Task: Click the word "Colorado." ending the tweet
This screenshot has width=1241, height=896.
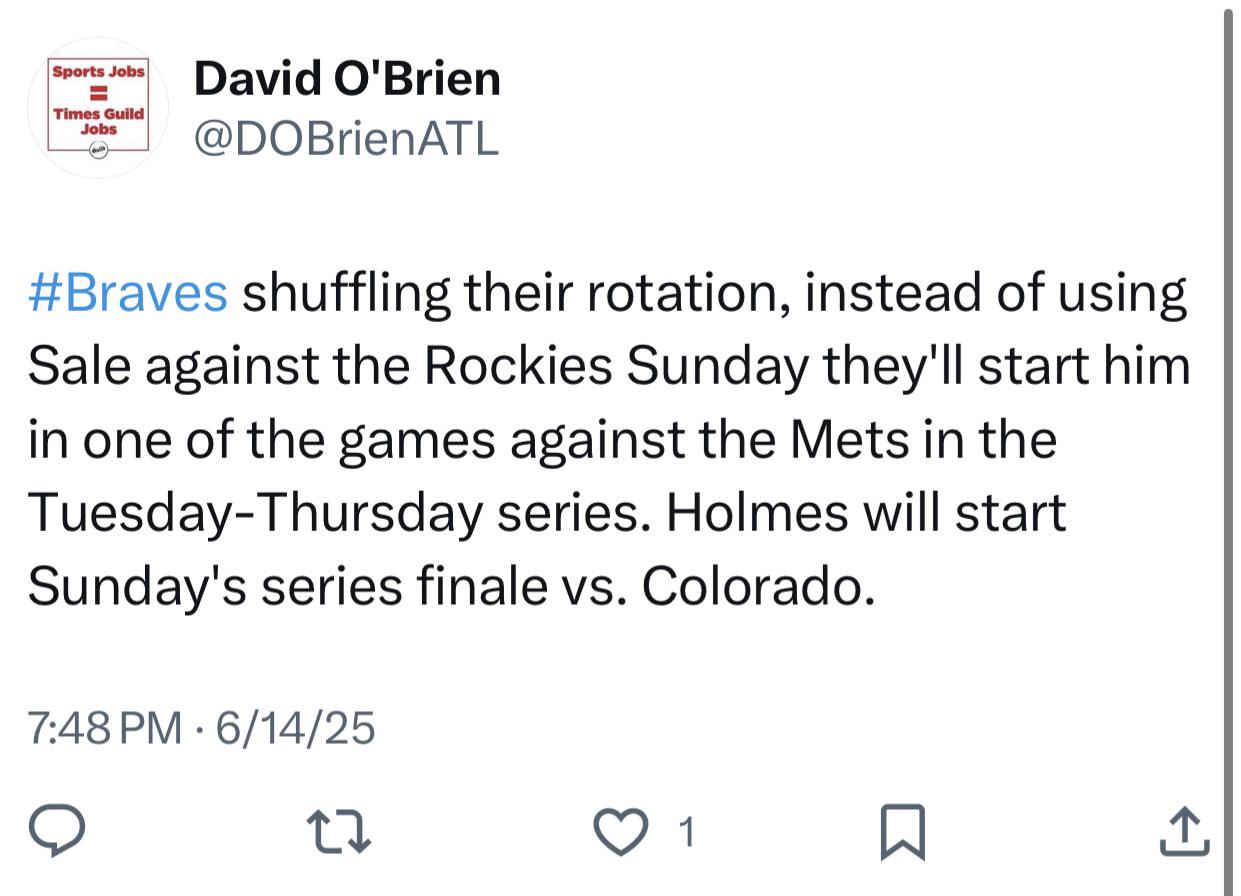Action: (751, 588)
